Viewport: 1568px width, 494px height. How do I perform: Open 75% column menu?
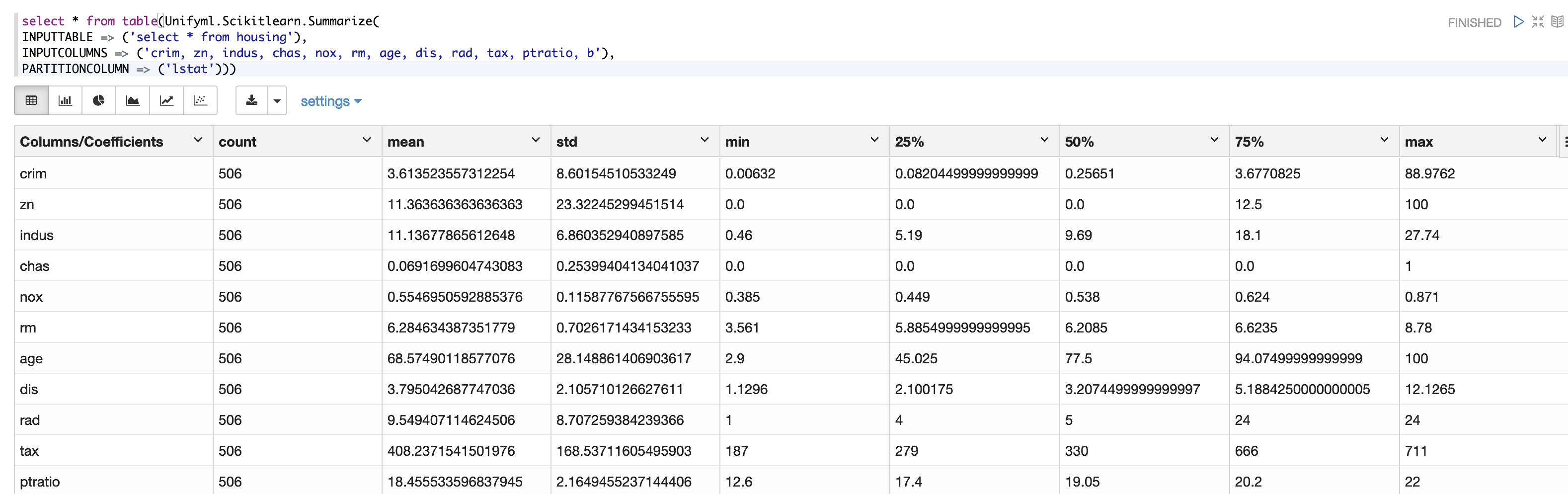1384,140
